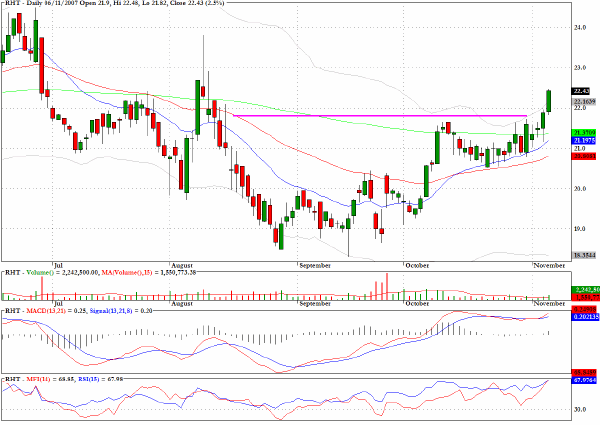600x425 pixels.
Task: Click the gray 18.3844 lower band tag
Action: pos(584,255)
